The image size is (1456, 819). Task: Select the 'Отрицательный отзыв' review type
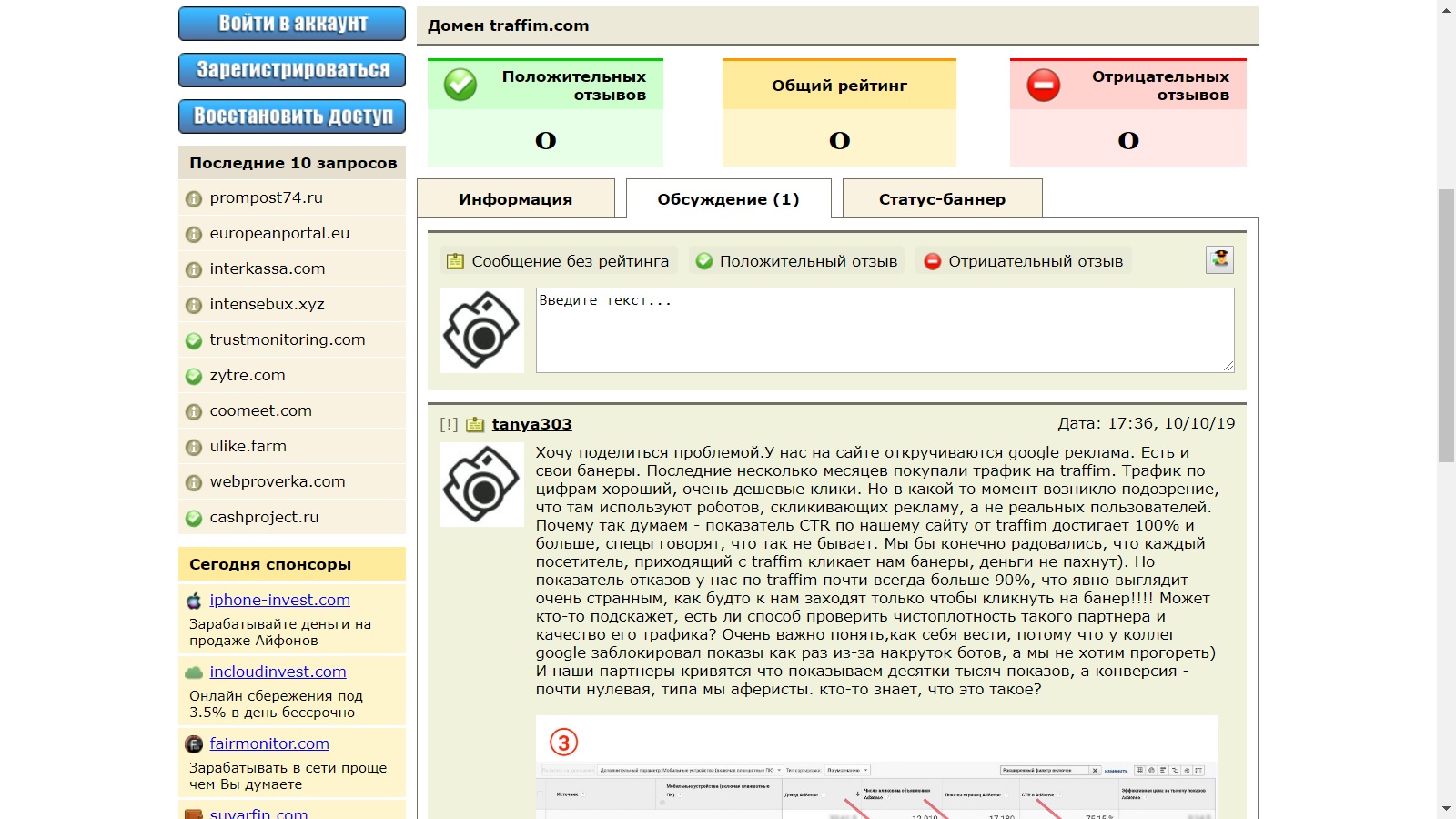click(1024, 261)
